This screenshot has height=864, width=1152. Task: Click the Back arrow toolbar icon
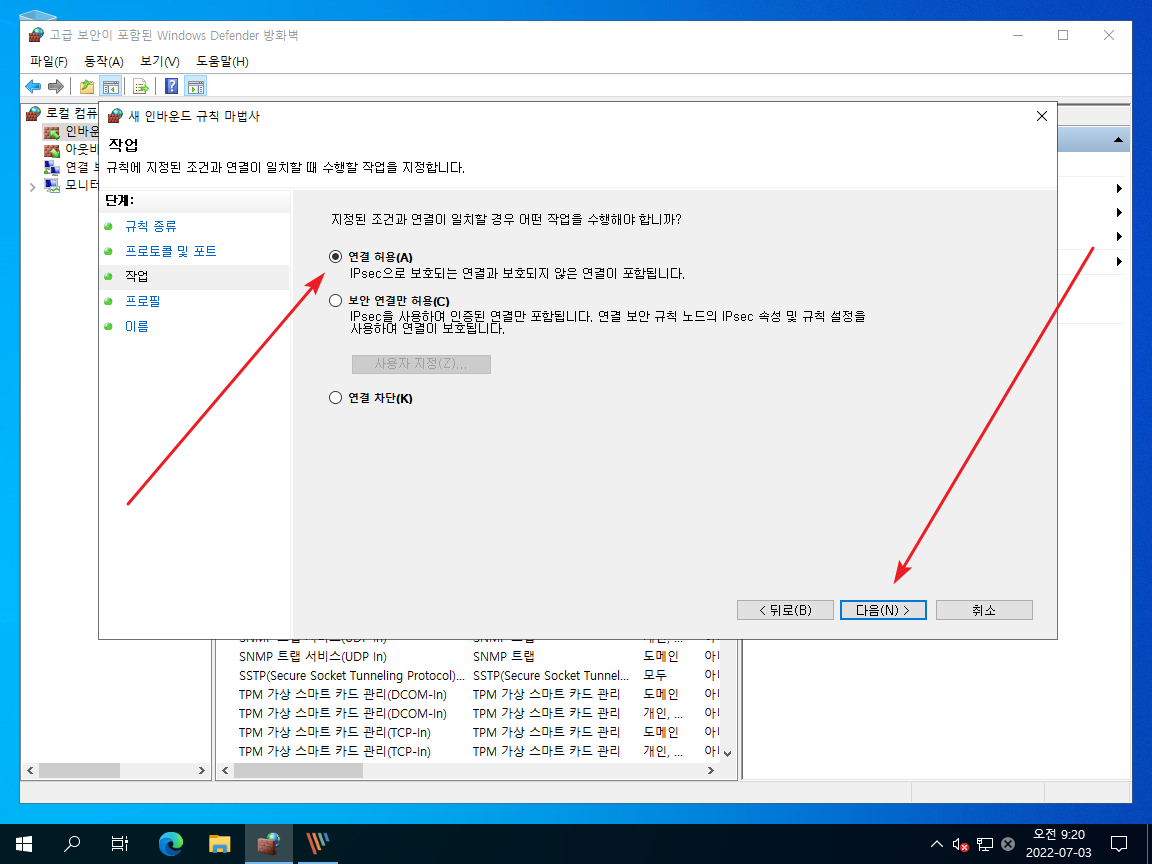[33, 87]
